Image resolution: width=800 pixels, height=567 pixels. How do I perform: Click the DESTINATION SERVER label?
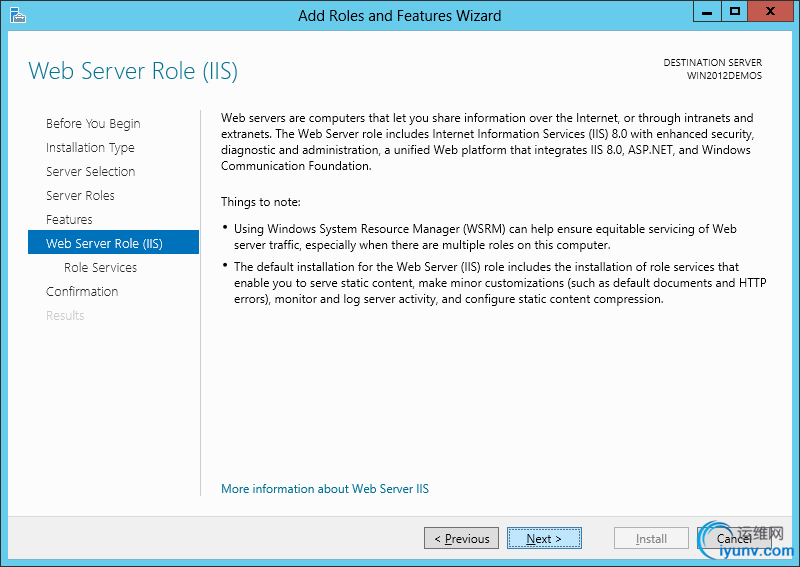(x=712, y=62)
